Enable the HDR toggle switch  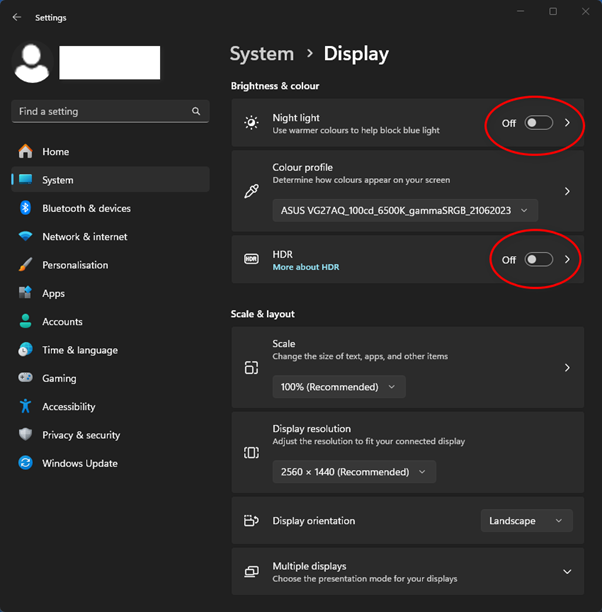click(538, 259)
